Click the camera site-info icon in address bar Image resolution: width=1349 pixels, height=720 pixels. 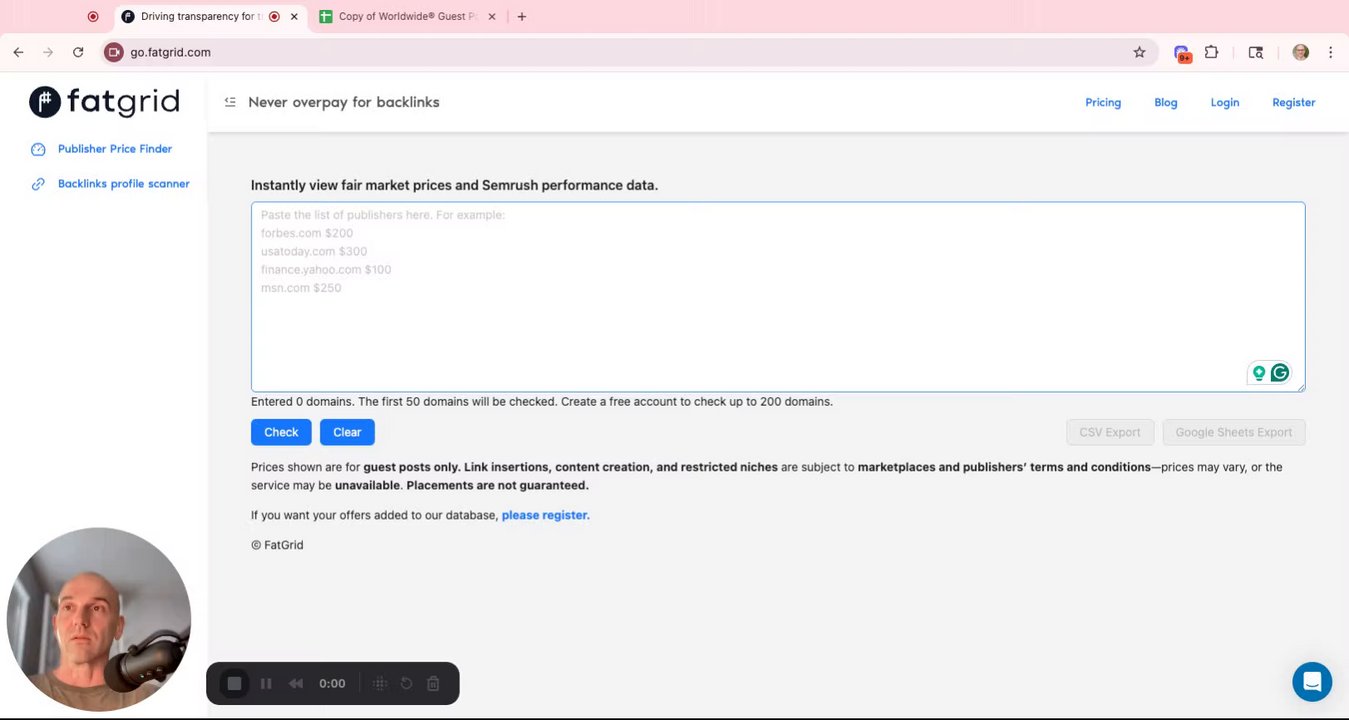114,52
